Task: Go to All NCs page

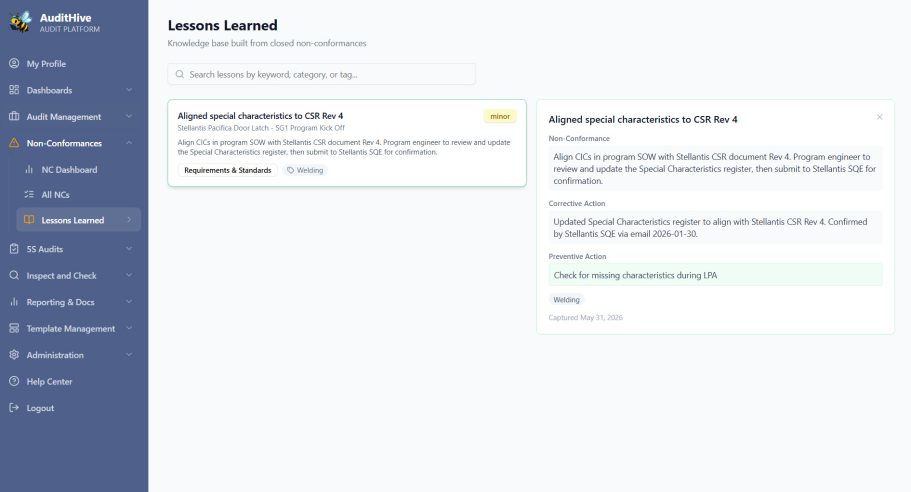Action: 78,195
